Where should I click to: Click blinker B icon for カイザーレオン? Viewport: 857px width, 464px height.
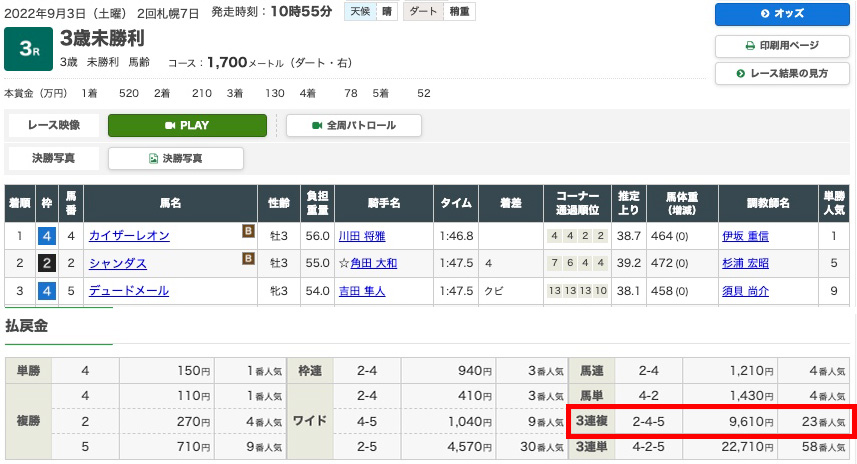(x=248, y=231)
